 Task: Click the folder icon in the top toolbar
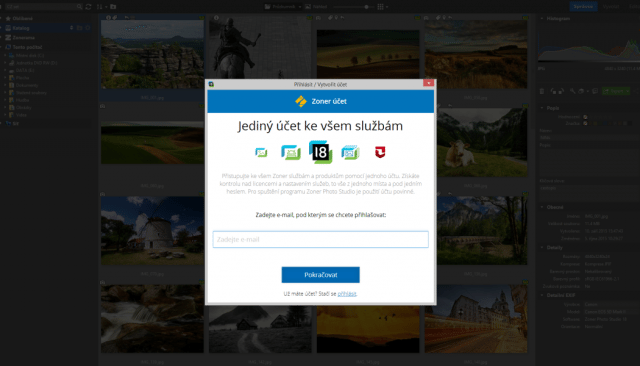pyautogui.click(x=113, y=7)
